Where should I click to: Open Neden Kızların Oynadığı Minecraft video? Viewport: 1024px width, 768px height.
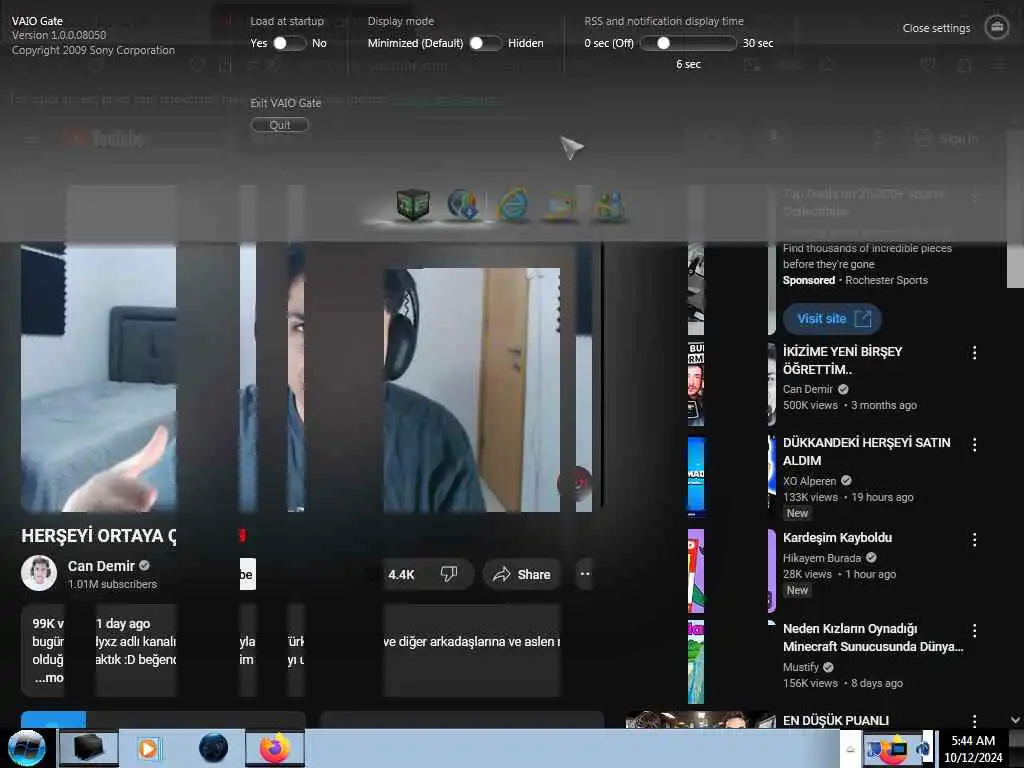(x=873, y=637)
